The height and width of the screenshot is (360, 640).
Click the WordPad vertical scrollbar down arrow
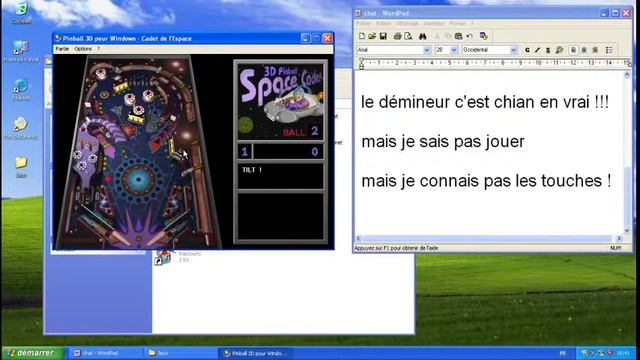627,231
